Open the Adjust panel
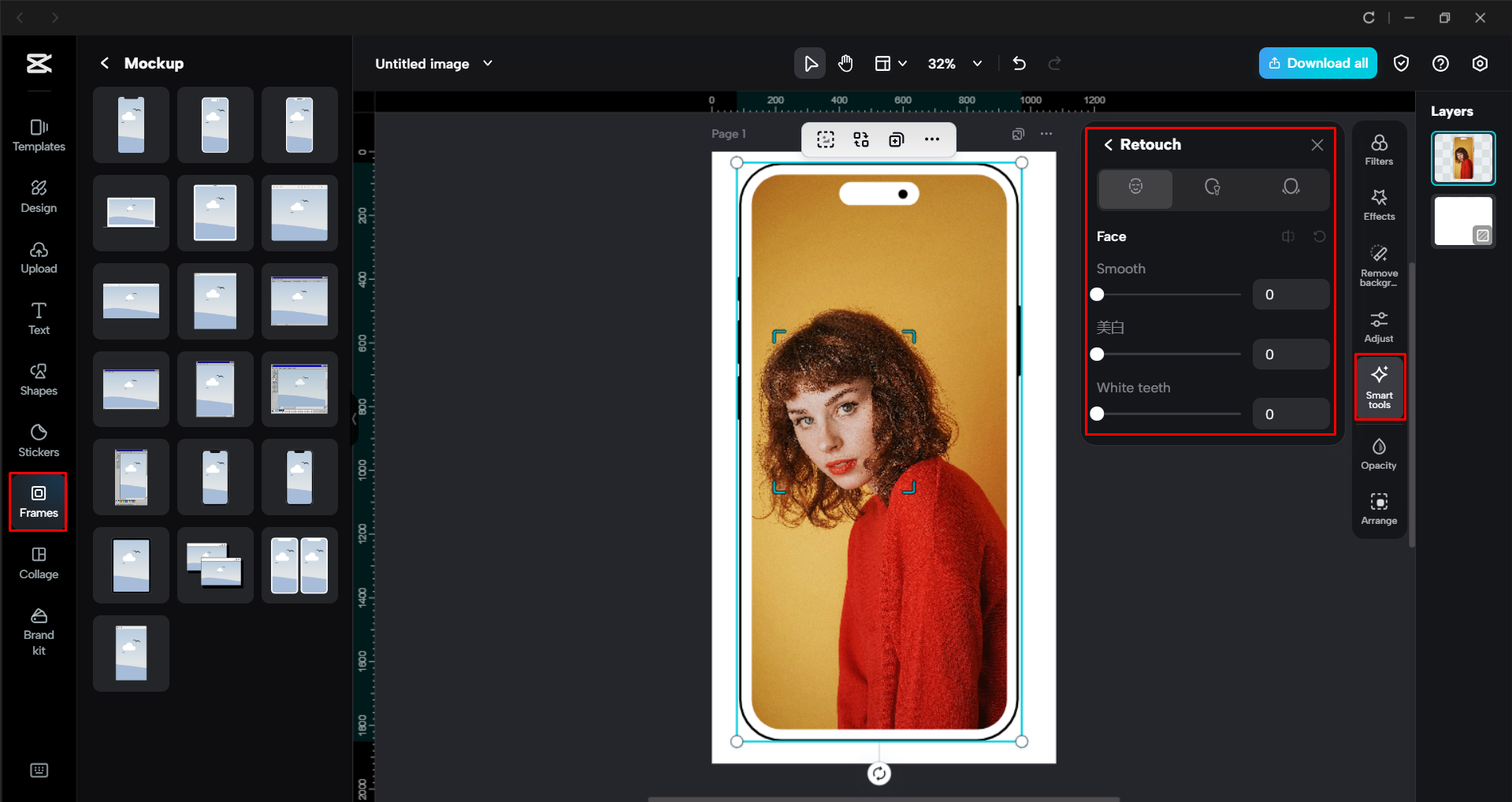 [x=1378, y=325]
